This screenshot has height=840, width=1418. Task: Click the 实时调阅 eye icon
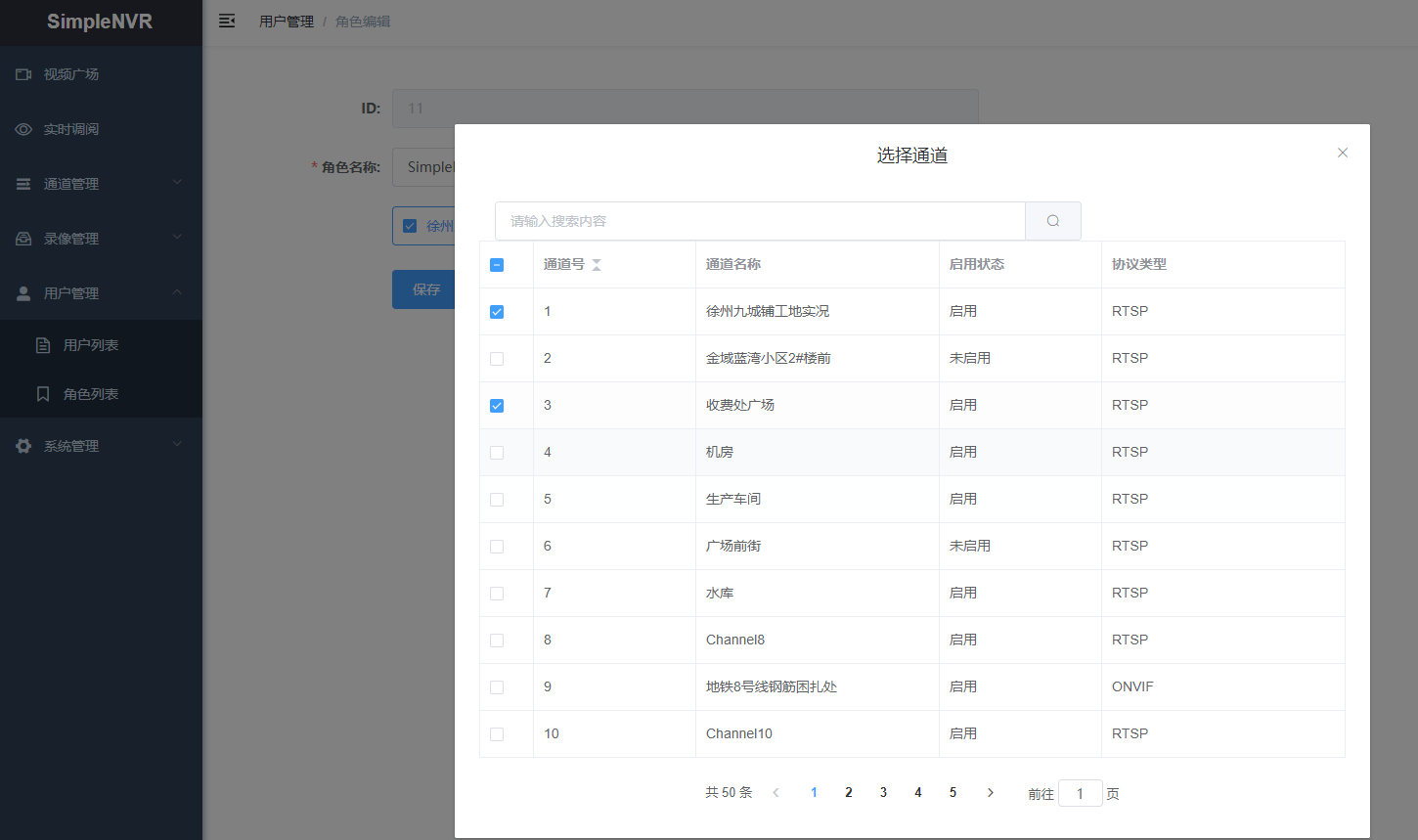[x=23, y=129]
